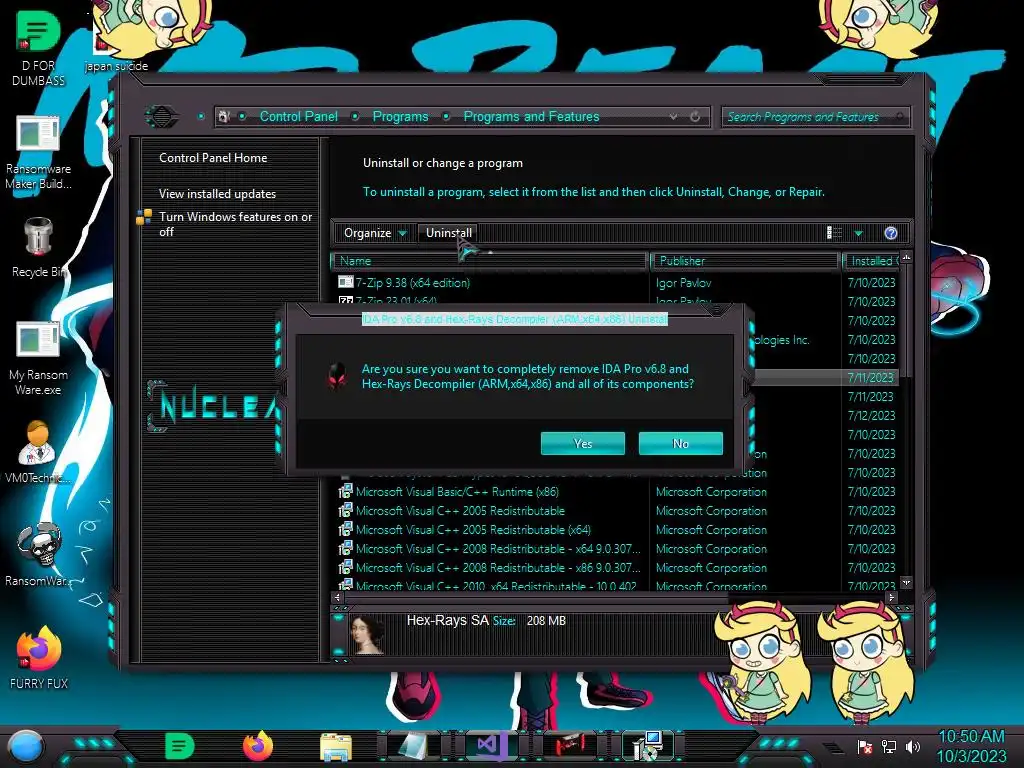Click the action center flag tray icon

tap(865, 746)
